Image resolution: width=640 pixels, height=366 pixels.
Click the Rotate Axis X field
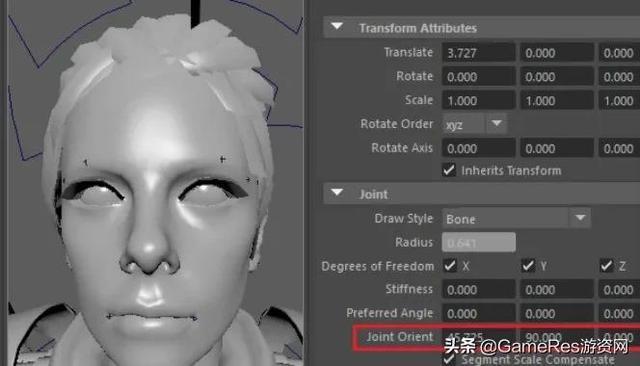click(478, 148)
